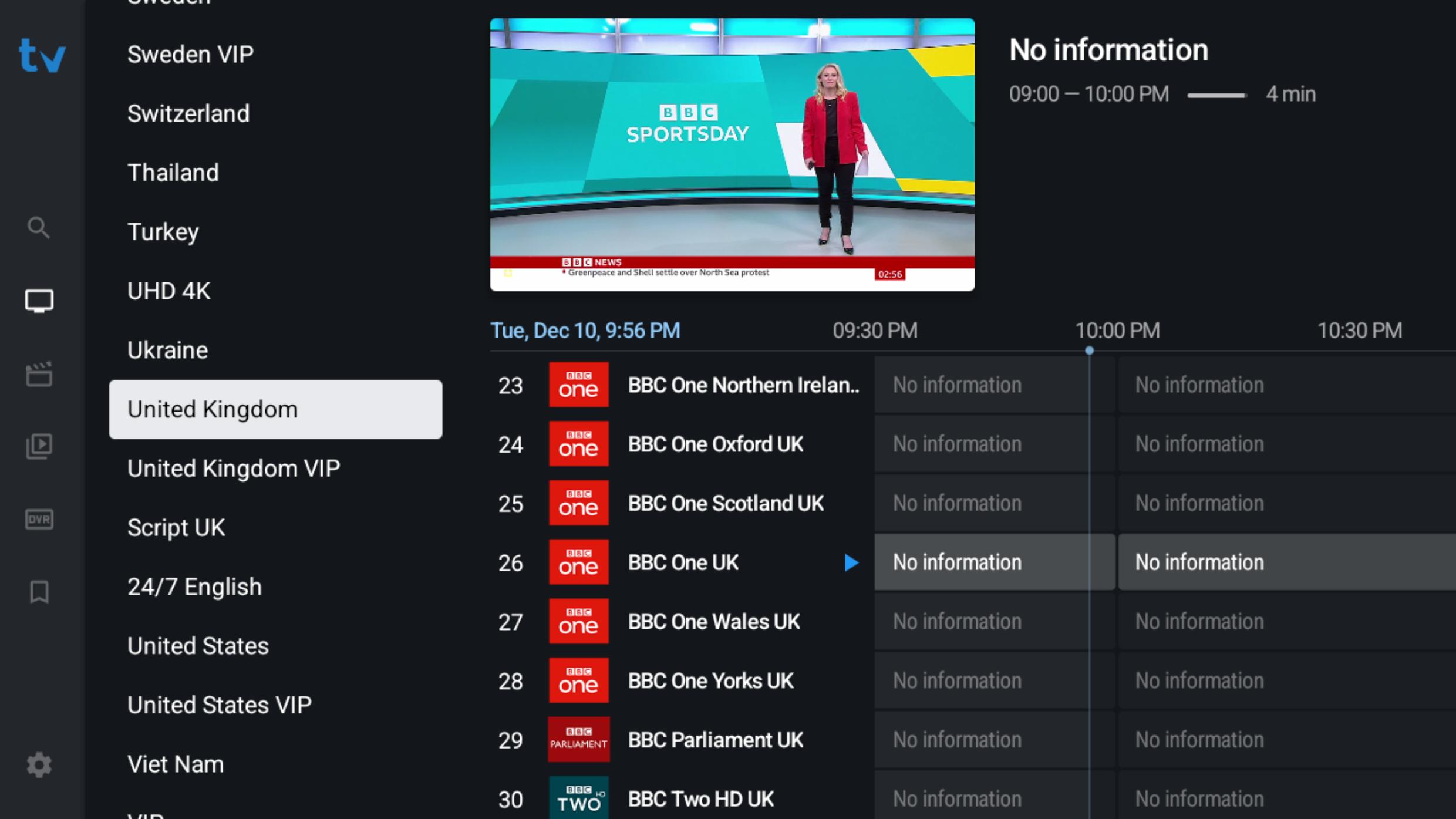This screenshot has height=819, width=1456.
Task: Click the 10:30 PM timeline label
Action: pos(1360,331)
